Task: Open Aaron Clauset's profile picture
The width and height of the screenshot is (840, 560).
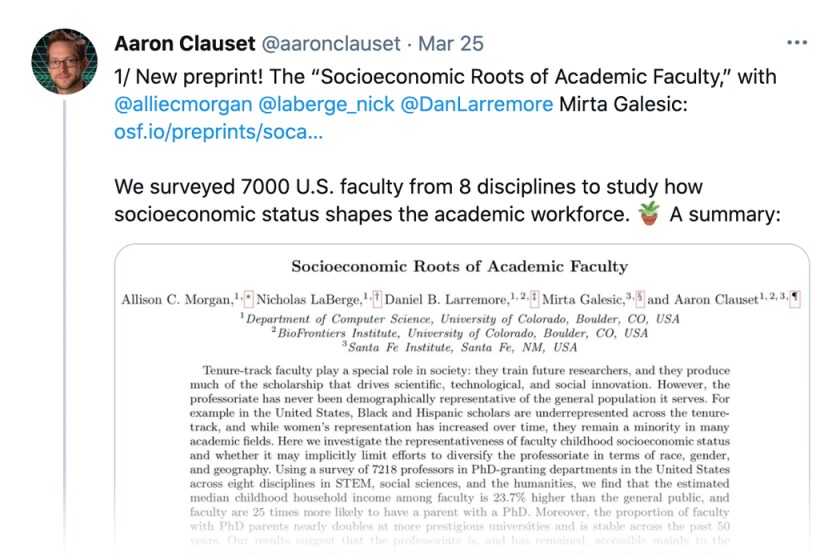Action: tap(64, 62)
